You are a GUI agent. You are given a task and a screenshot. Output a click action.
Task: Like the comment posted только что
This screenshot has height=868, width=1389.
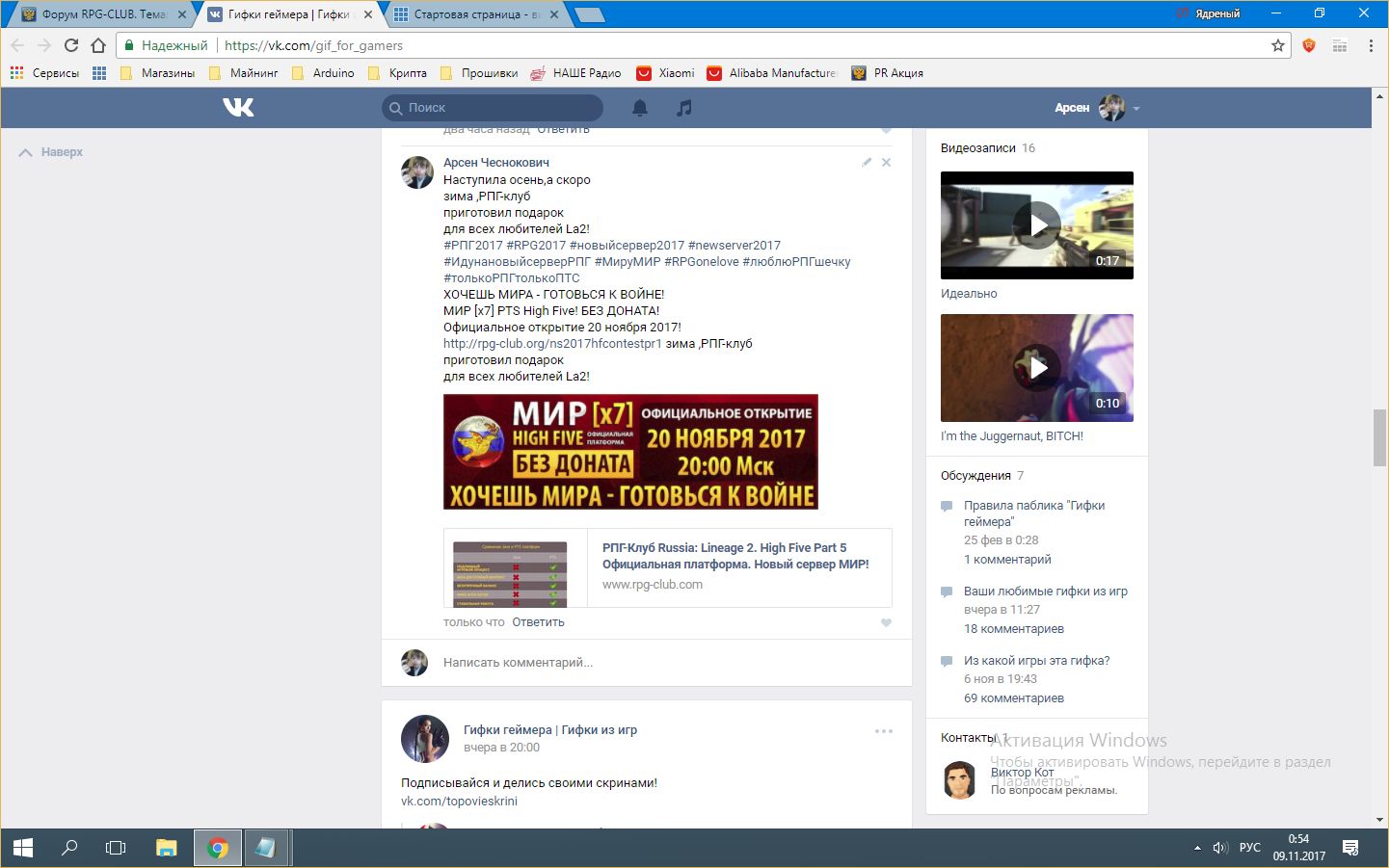[x=886, y=622]
